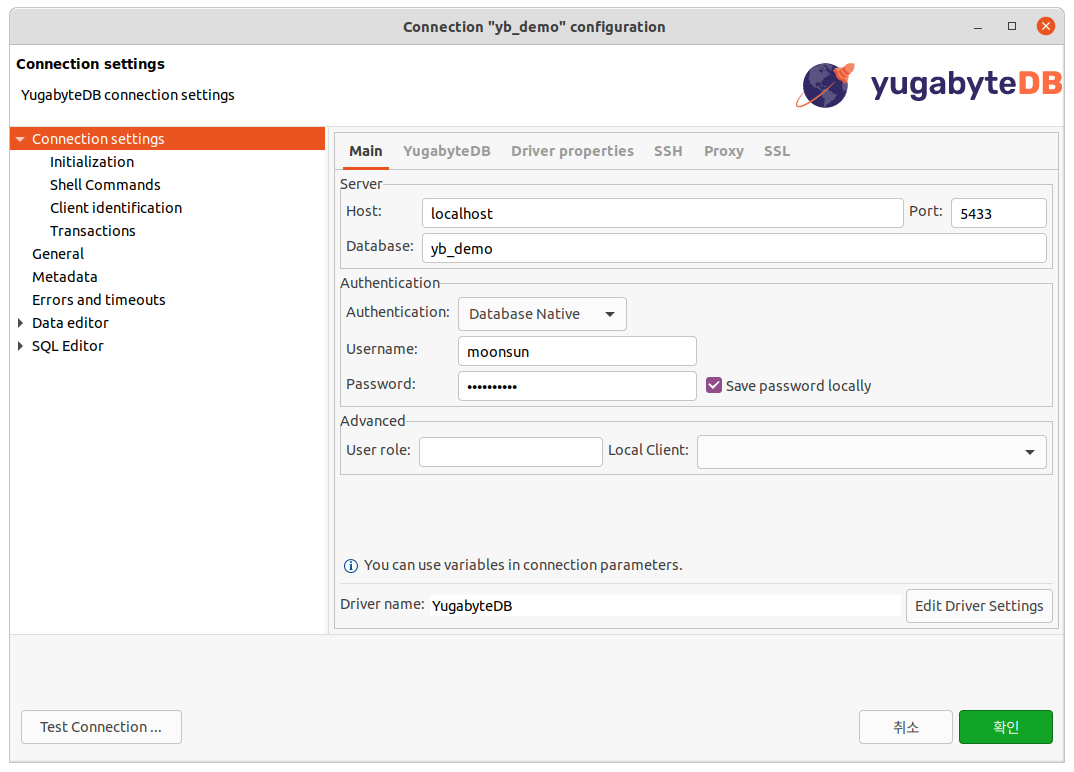Viewport: 1074px width, 772px height.
Task: Select the SQL Editor tree item
Action: click(67, 346)
